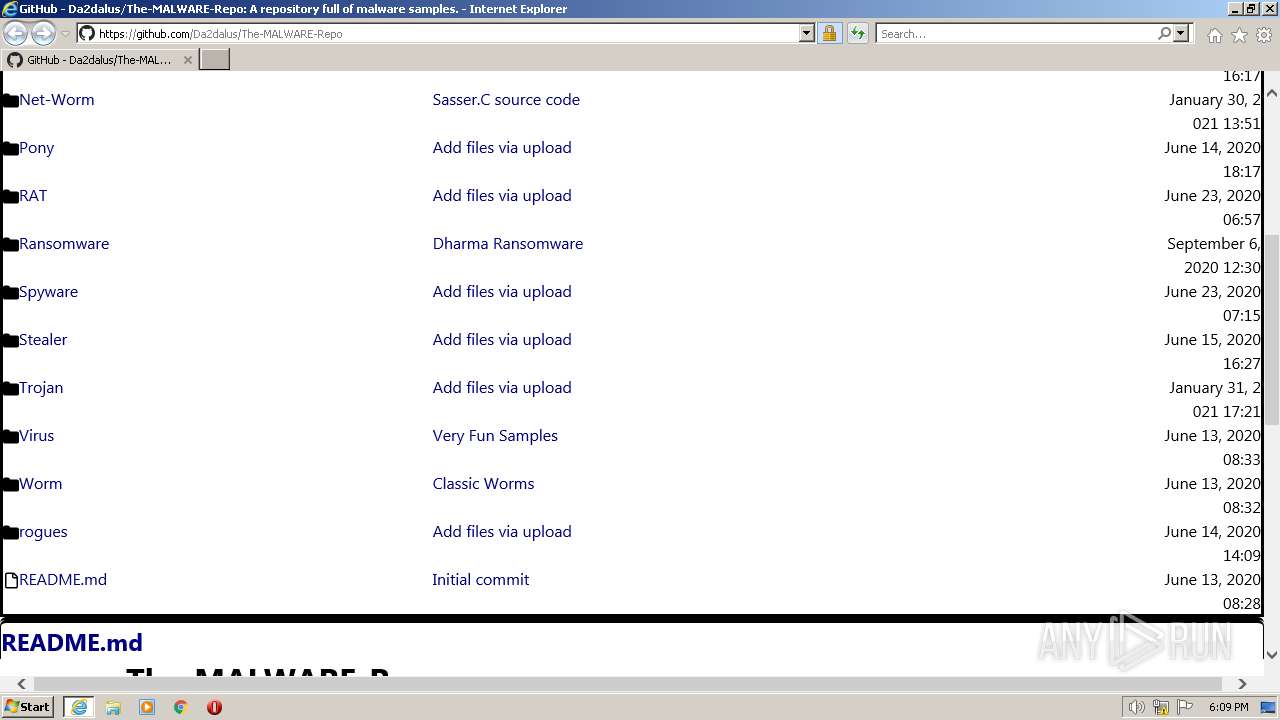Open the Trojan folder
Screen dimensions: 1280x720
pyautogui.click(x=41, y=388)
